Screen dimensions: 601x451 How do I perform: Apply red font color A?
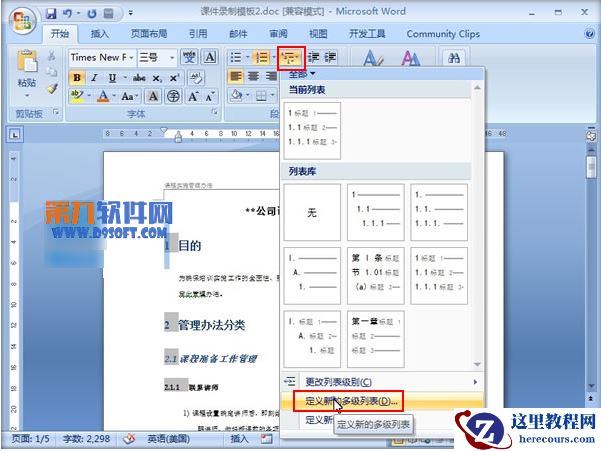[102, 95]
